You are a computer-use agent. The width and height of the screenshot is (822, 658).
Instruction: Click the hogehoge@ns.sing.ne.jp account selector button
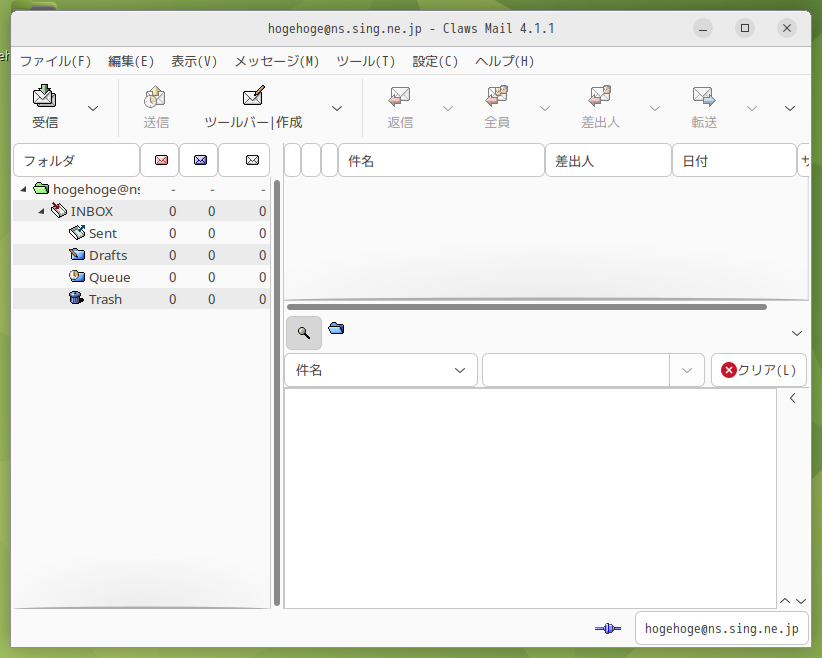click(721, 628)
